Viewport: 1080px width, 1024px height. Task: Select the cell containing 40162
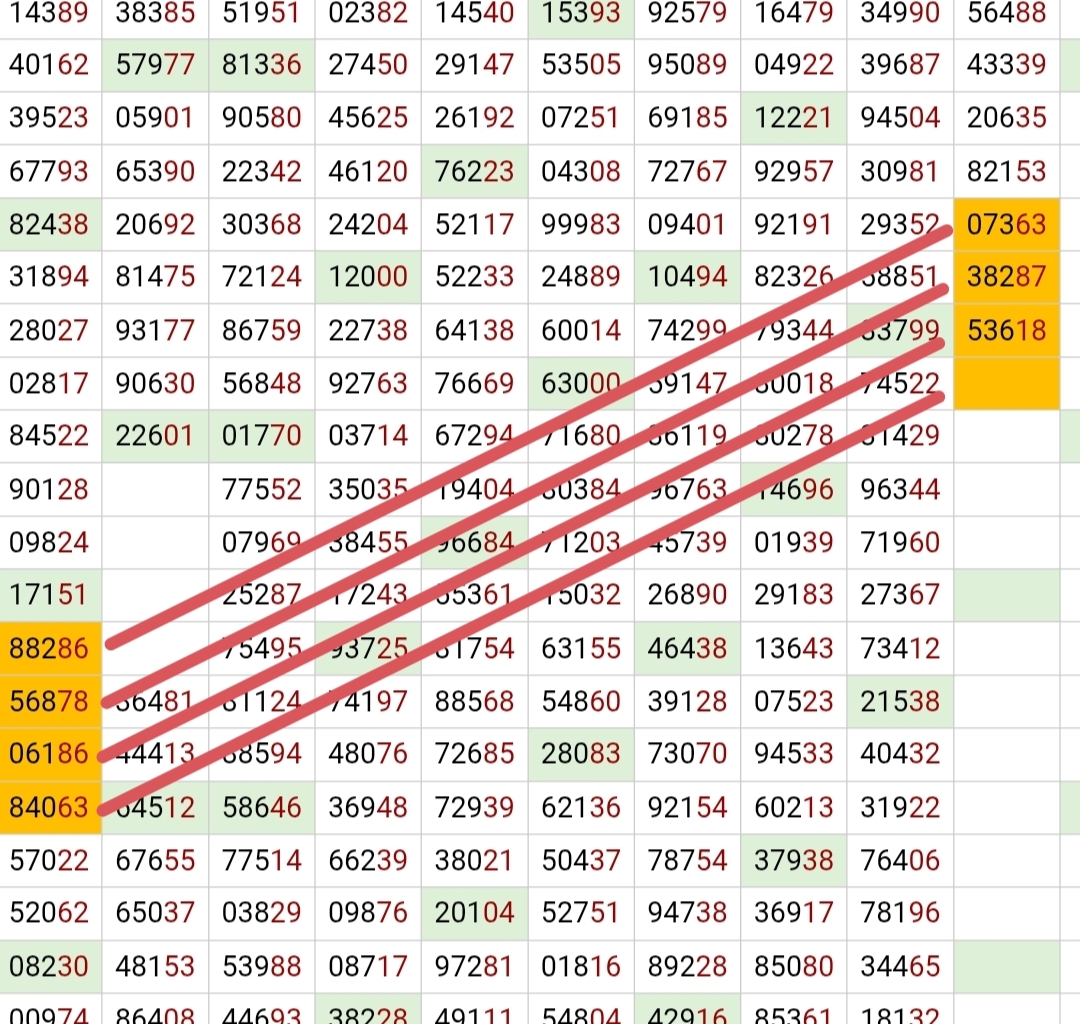pos(49,65)
